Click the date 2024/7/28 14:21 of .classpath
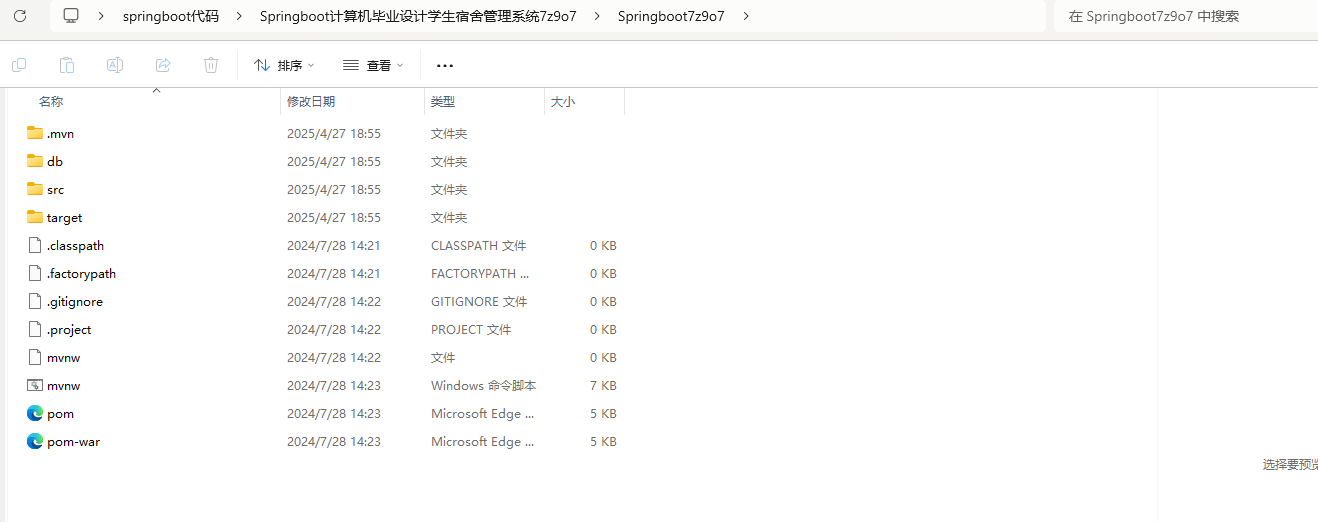This screenshot has height=522, width=1318. pos(333,245)
